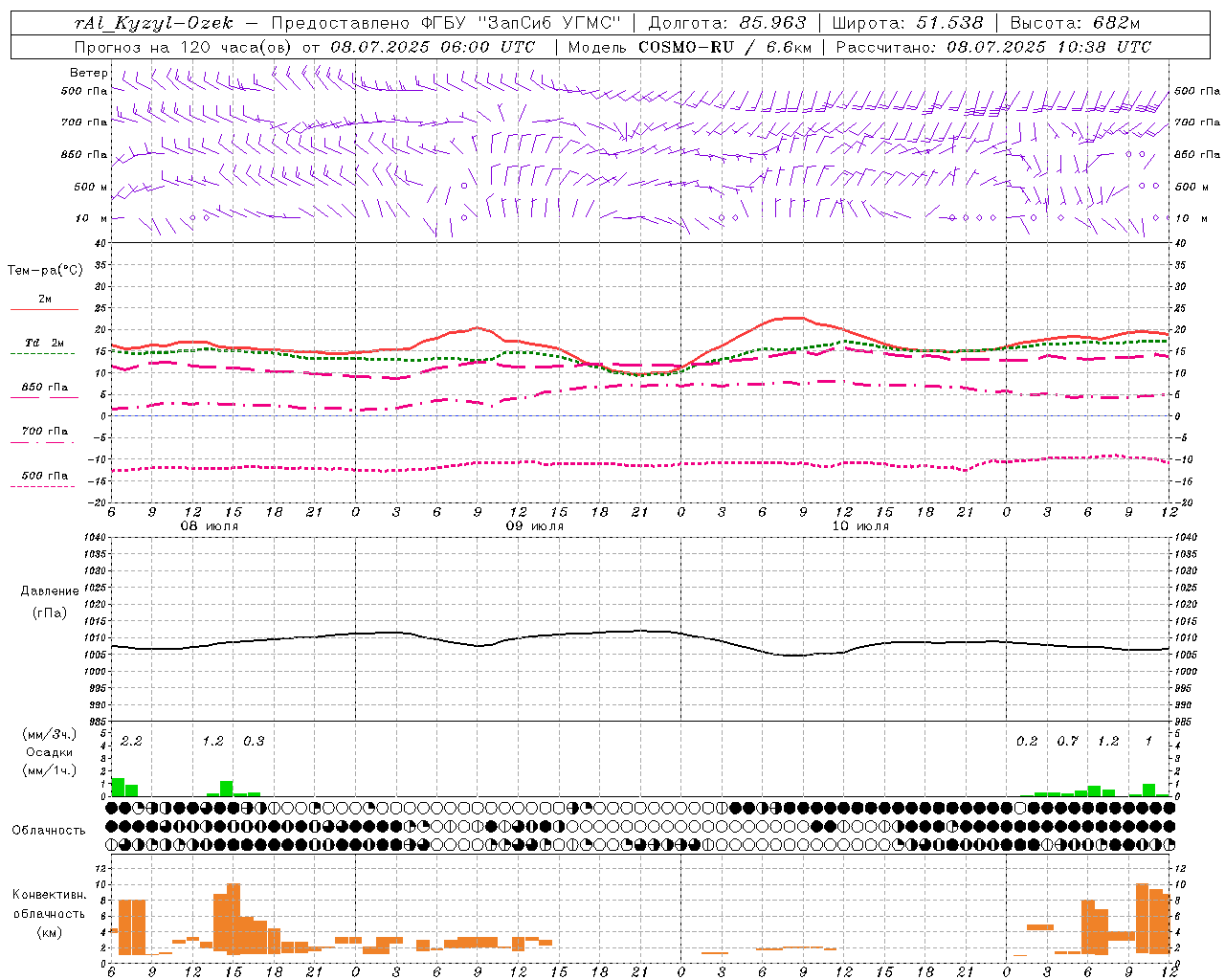Click the Рассчитано: 08.07.2025 10:38 UTC text
This screenshot has width=1225, height=980.
tap(993, 47)
